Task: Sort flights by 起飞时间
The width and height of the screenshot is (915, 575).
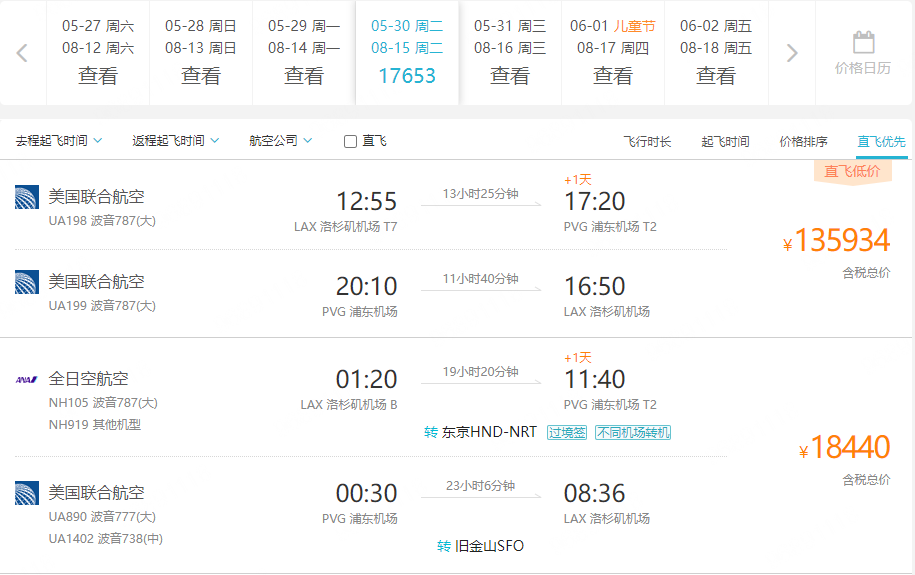Action: [x=725, y=141]
